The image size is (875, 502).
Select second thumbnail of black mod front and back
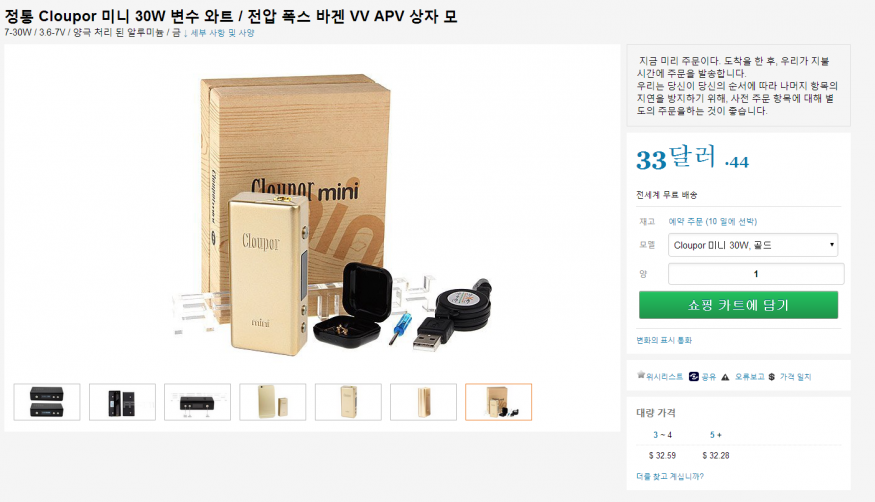click(x=122, y=402)
